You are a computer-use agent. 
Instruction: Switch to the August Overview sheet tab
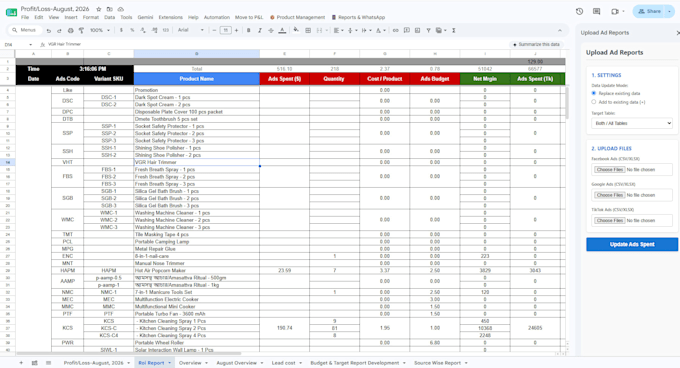[x=236, y=363]
